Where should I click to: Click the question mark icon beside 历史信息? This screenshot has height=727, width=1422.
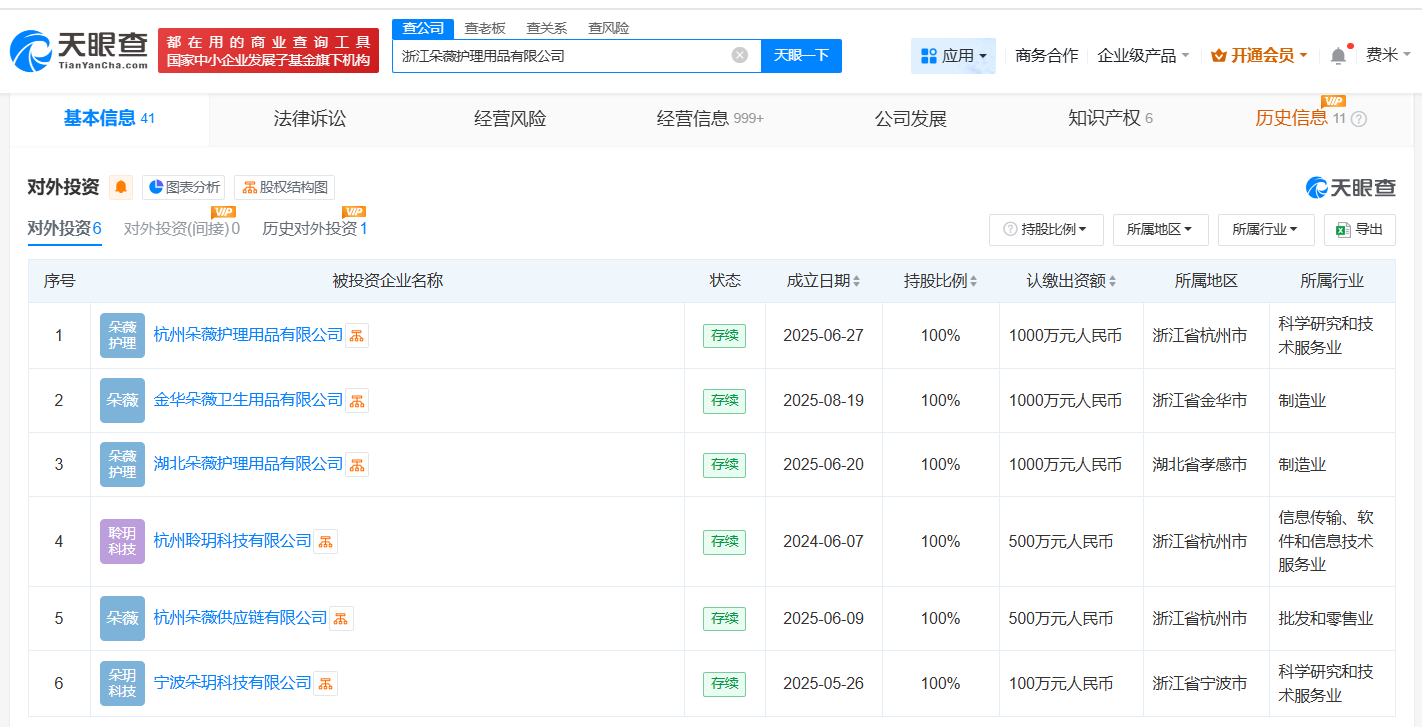[1358, 119]
